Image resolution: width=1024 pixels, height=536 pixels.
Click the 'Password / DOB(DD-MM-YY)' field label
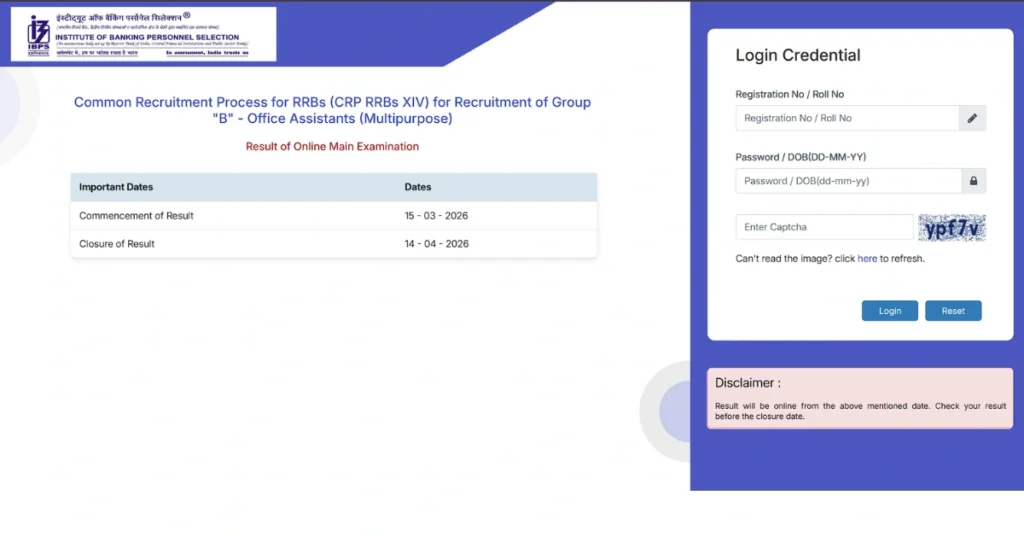point(801,157)
